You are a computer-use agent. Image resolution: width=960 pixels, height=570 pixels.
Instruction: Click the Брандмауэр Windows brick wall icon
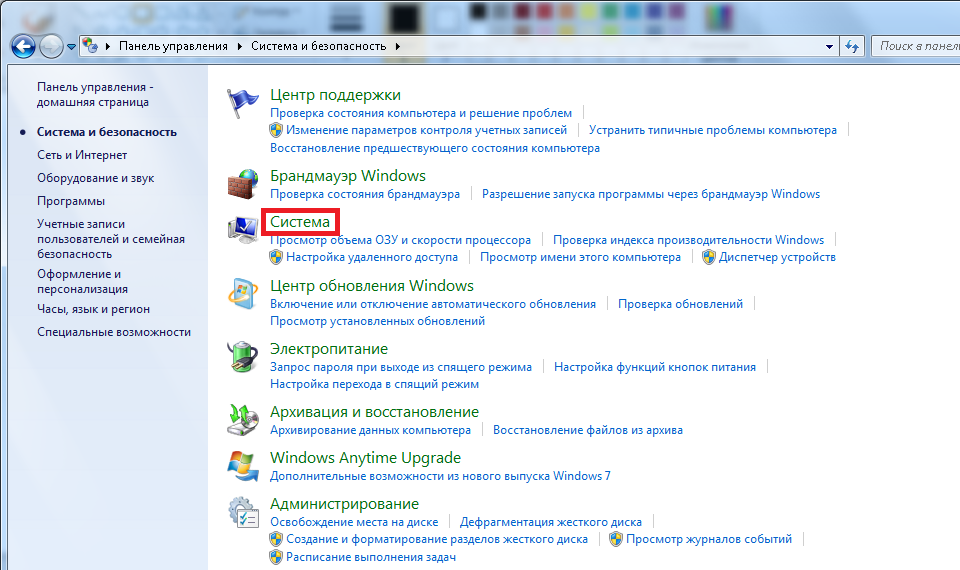(x=242, y=184)
